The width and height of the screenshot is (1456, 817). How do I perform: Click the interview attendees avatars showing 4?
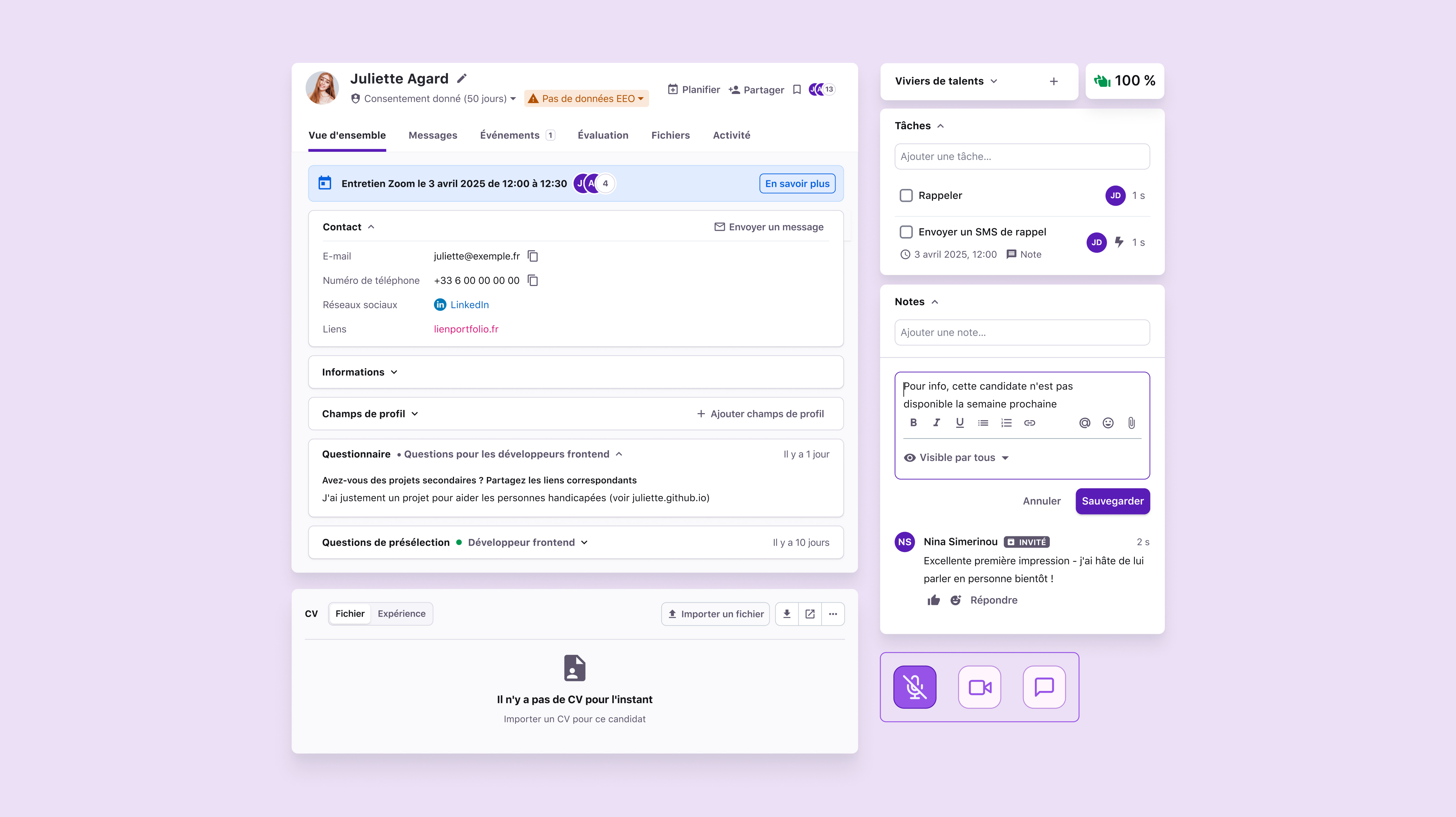(x=594, y=183)
